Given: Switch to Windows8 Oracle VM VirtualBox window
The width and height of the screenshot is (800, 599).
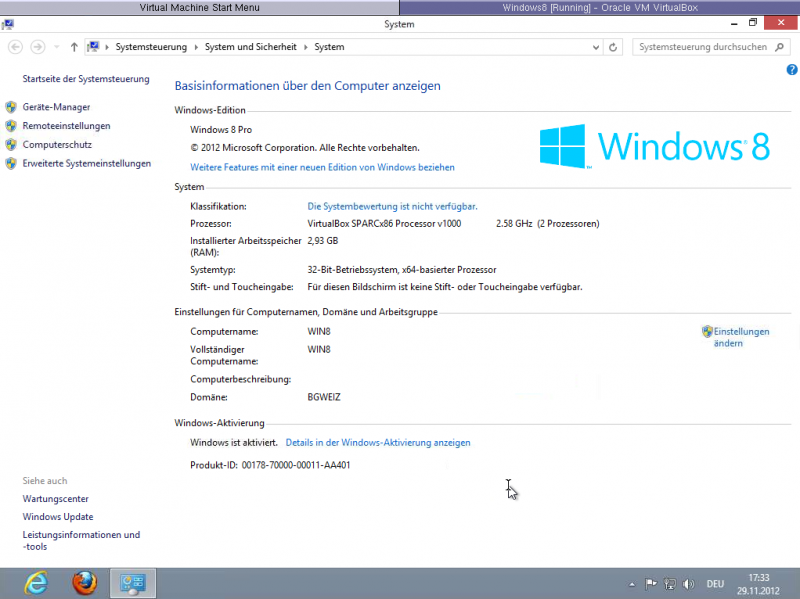Looking at the screenshot, I should (x=600, y=7).
